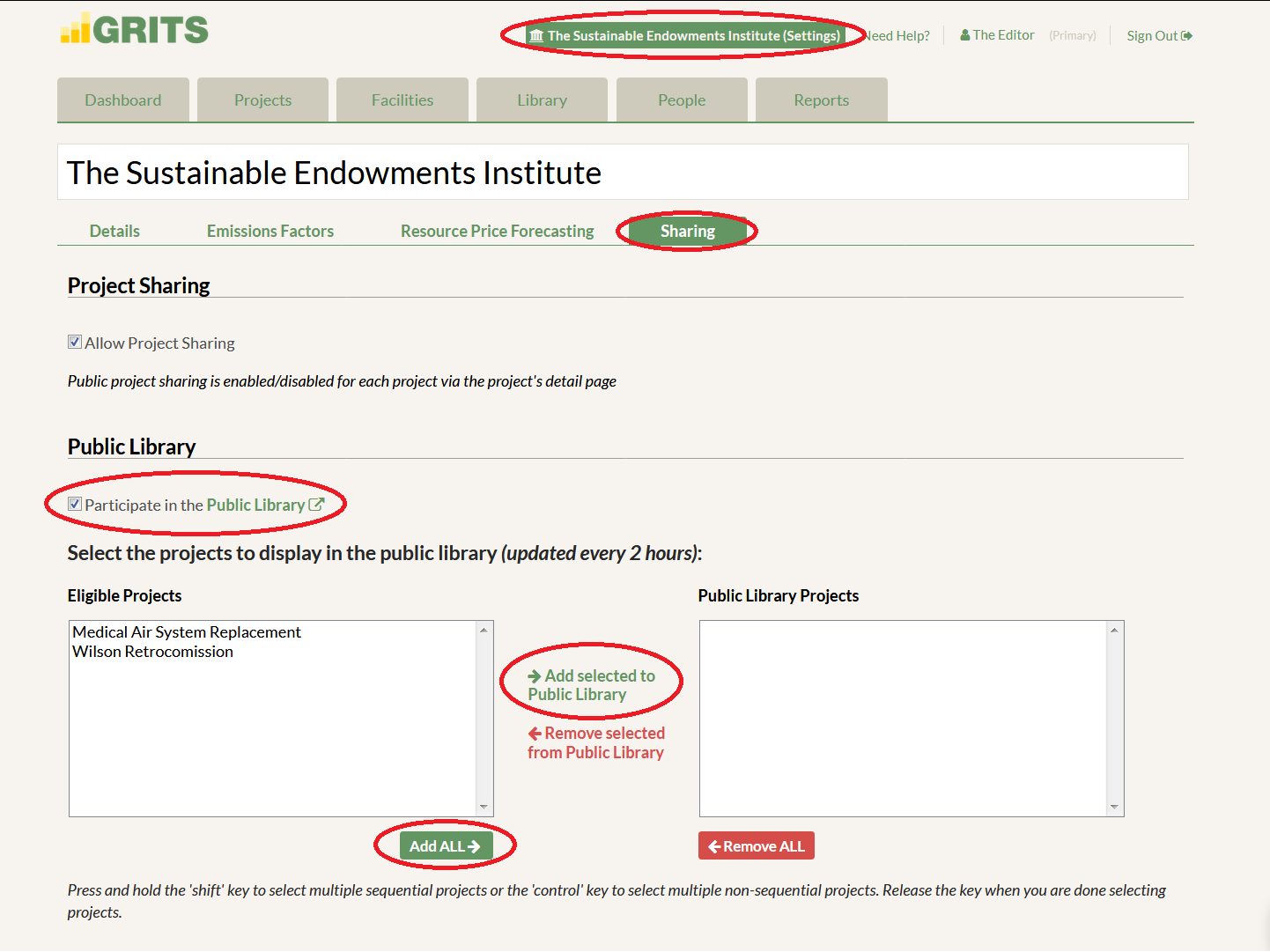Image resolution: width=1270 pixels, height=952 pixels.
Task: Toggle Allow Project Sharing checkbox
Action: point(75,342)
